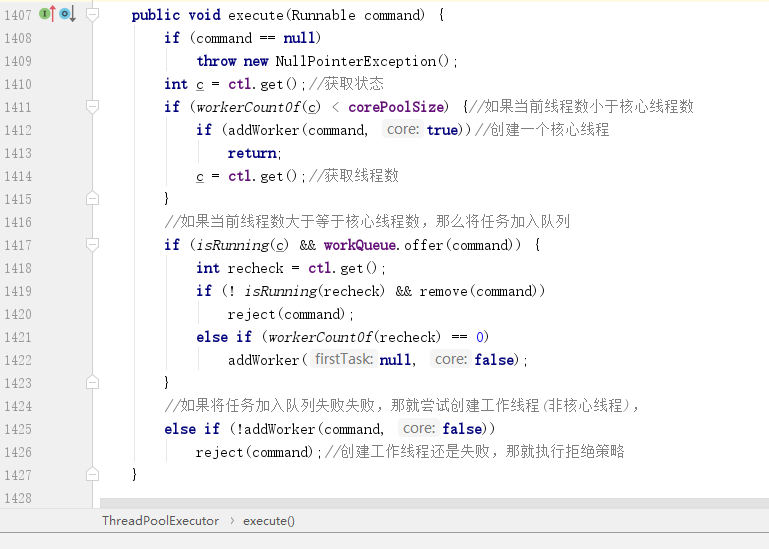Viewport: 769px width, 549px height.
Task: Click the comment '//获取状态' on line 1410
Action: pyautogui.click(x=346, y=83)
